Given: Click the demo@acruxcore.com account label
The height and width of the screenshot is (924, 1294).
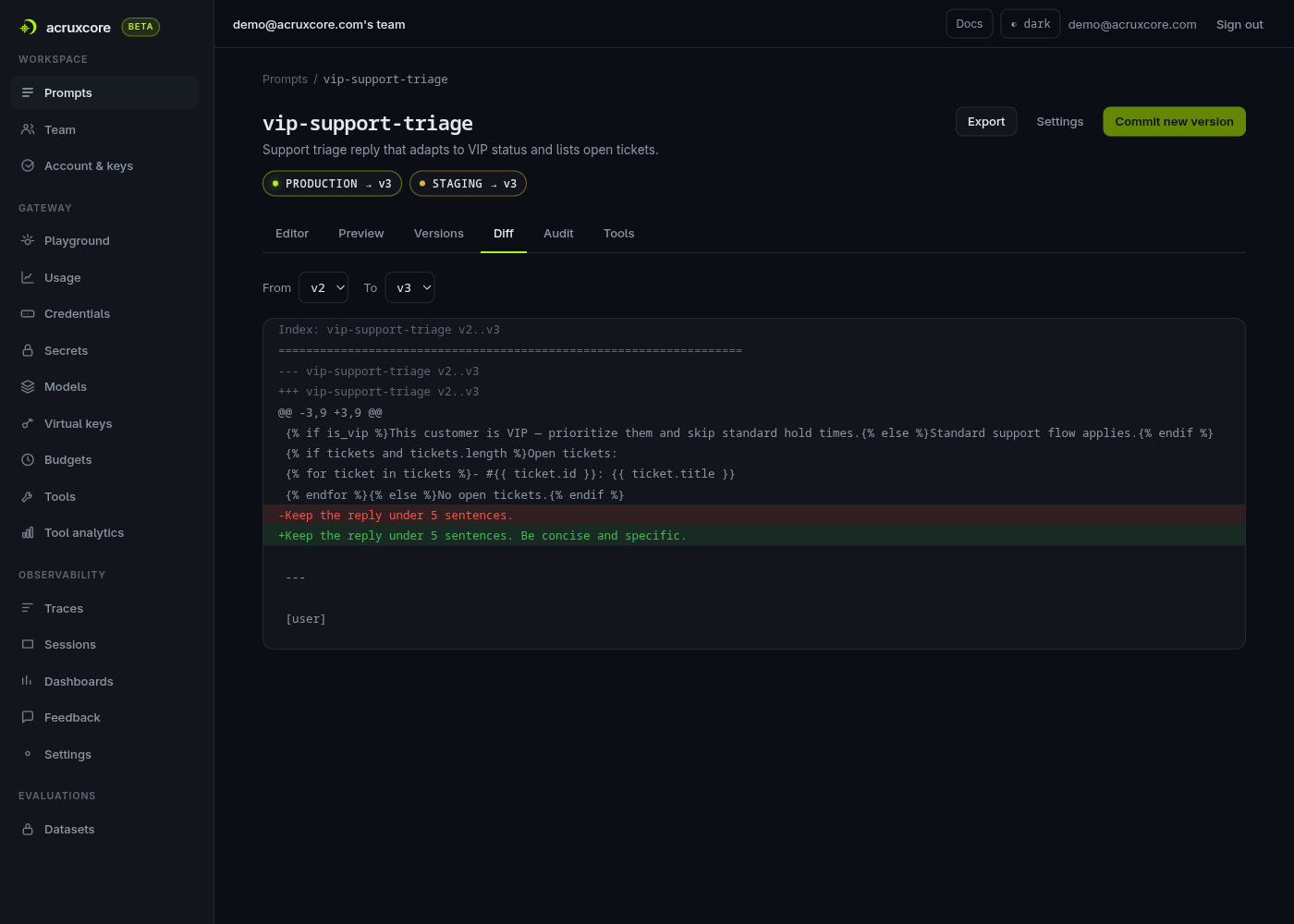Looking at the screenshot, I should point(1132,25).
